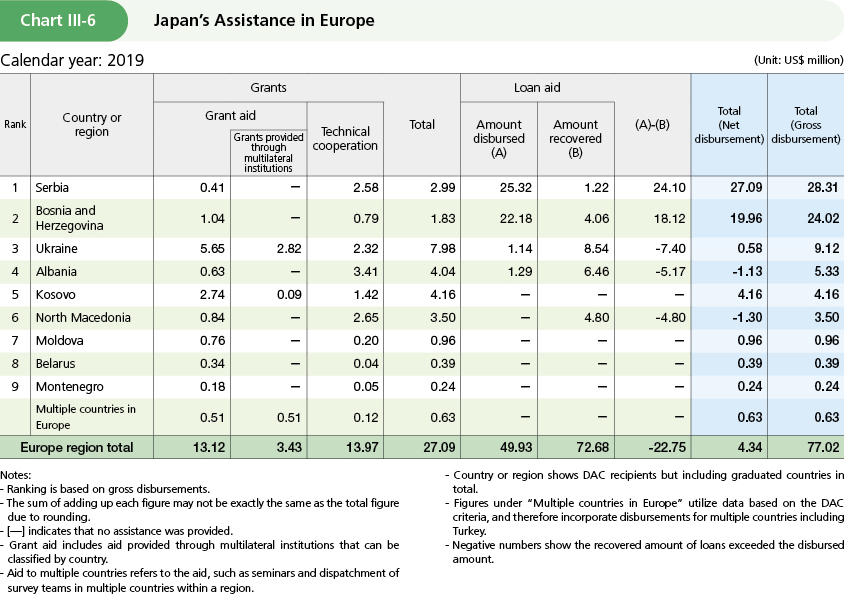845x596 pixels.
Task: Click the Bosnia and Herzegovina country cell
Action: pos(66,218)
